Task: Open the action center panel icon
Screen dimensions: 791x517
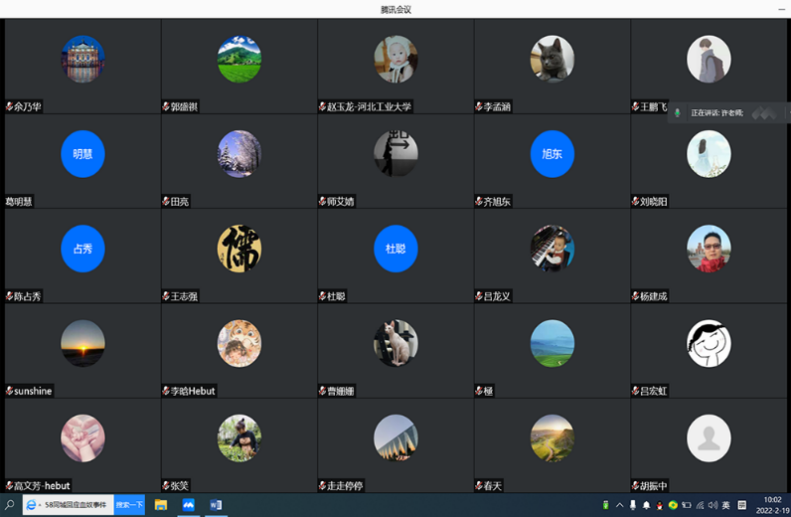Action: pyautogui.click(x=740, y=506)
